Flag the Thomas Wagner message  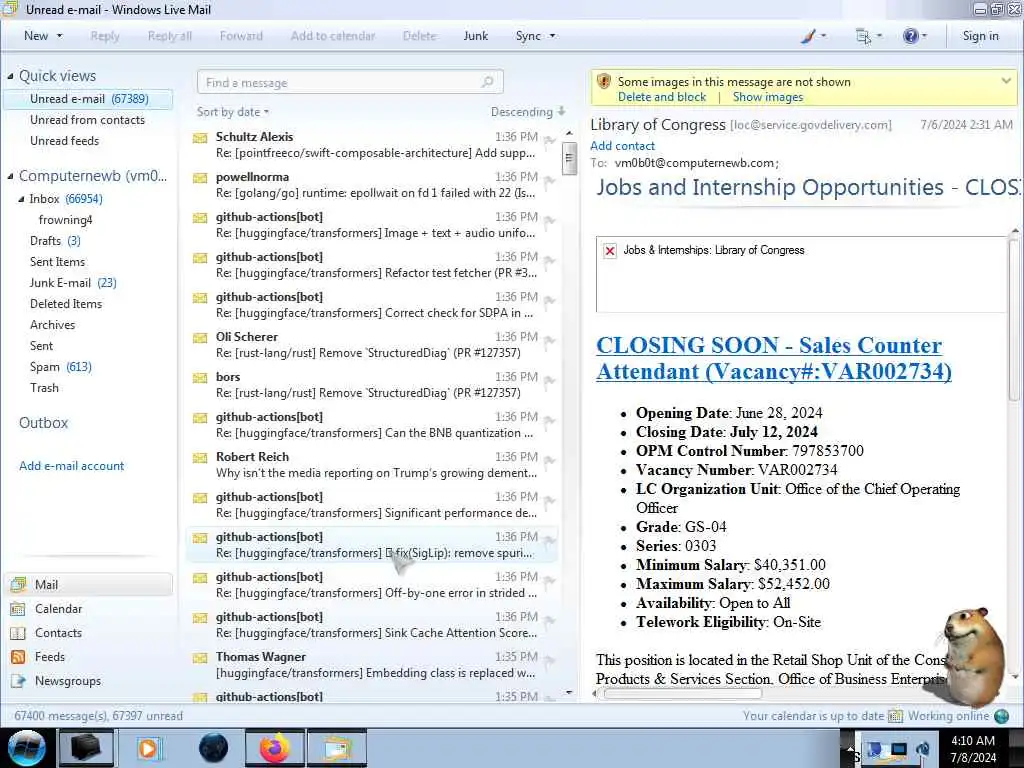[x=549, y=660]
